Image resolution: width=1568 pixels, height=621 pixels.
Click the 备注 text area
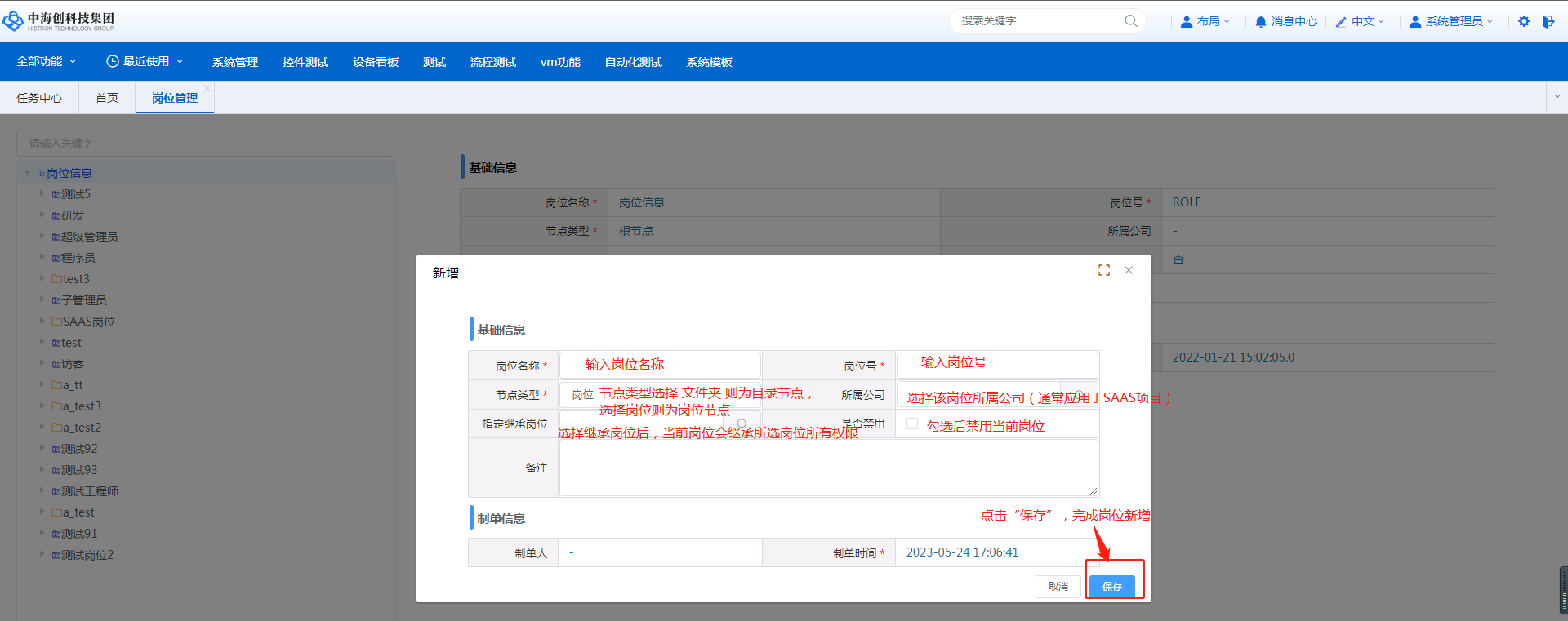pyautogui.click(x=828, y=468)
